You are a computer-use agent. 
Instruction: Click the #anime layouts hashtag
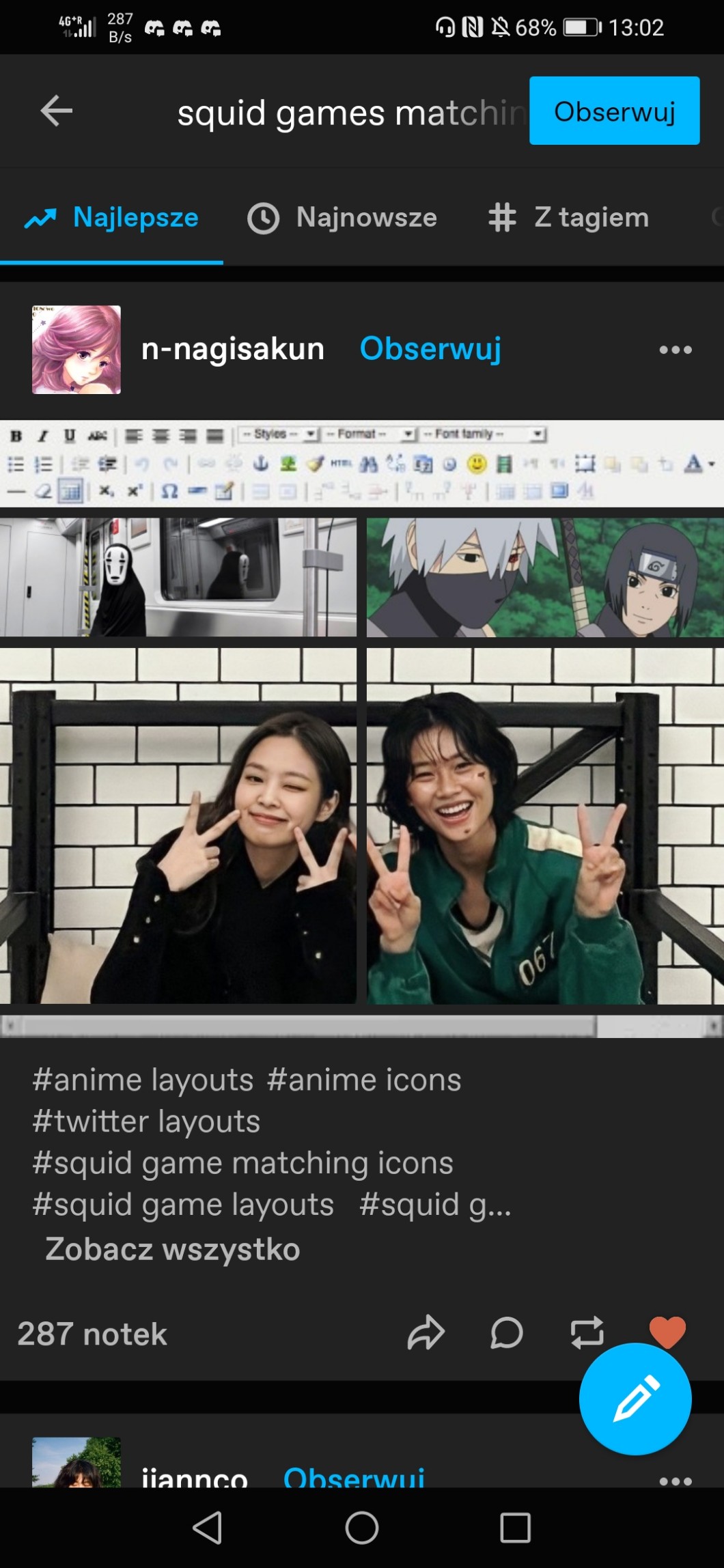[x=143, y=1080]
